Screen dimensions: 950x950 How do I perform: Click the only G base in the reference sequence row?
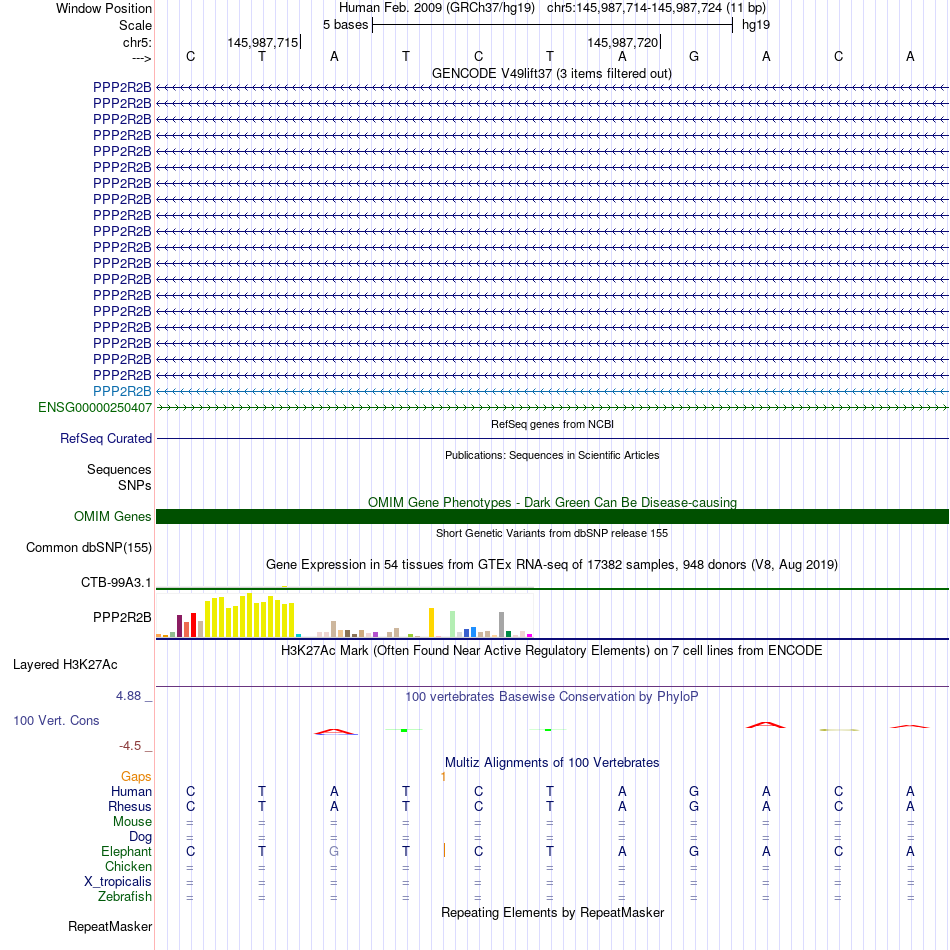(694, 56)
